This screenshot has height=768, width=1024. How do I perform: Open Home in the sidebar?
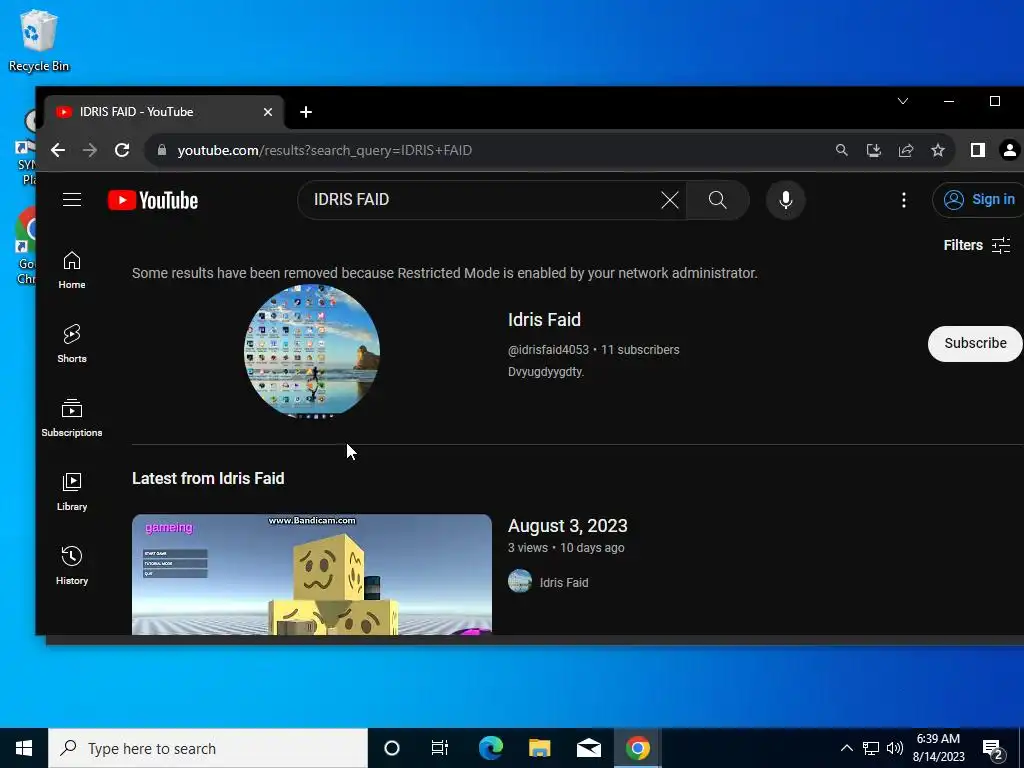pos(72,270)
